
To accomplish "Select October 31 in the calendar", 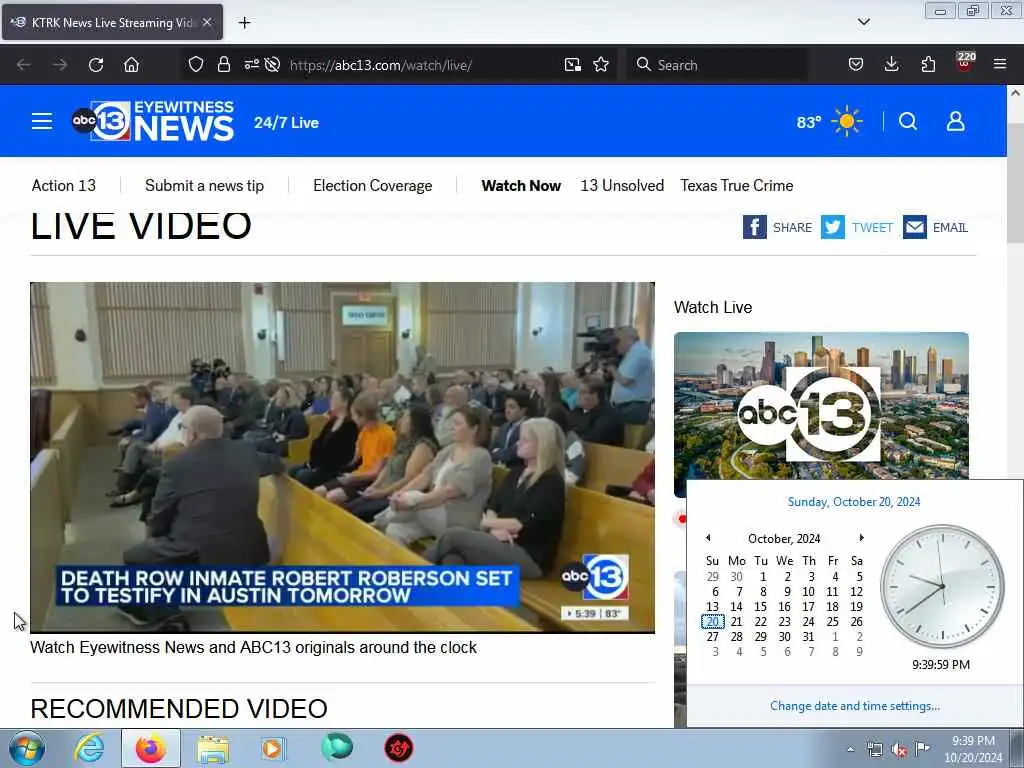I will (808, 637).
